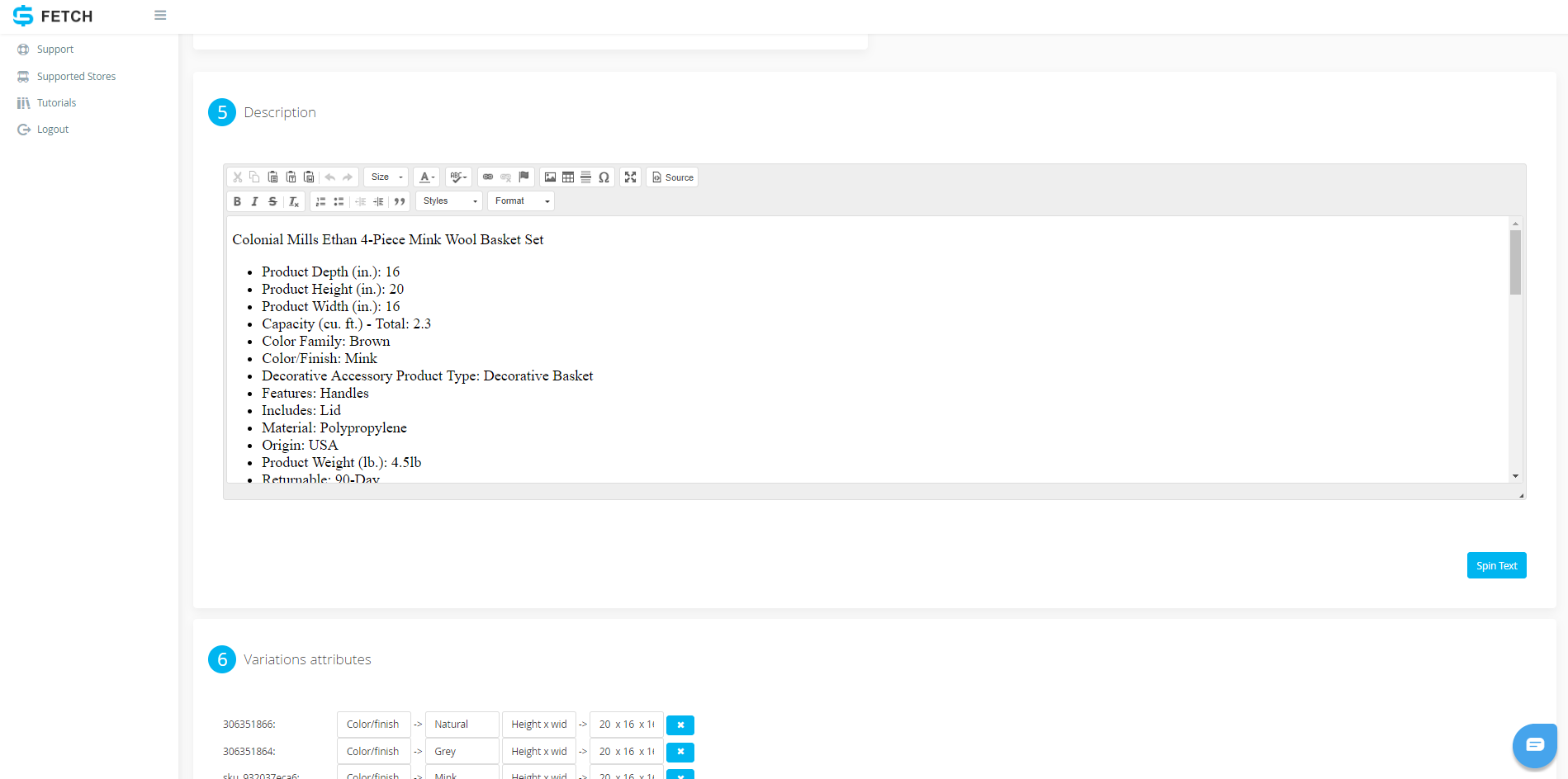Click the Spin Text button
This screenshot has height=779, width=1568.
pos(1496,565)
